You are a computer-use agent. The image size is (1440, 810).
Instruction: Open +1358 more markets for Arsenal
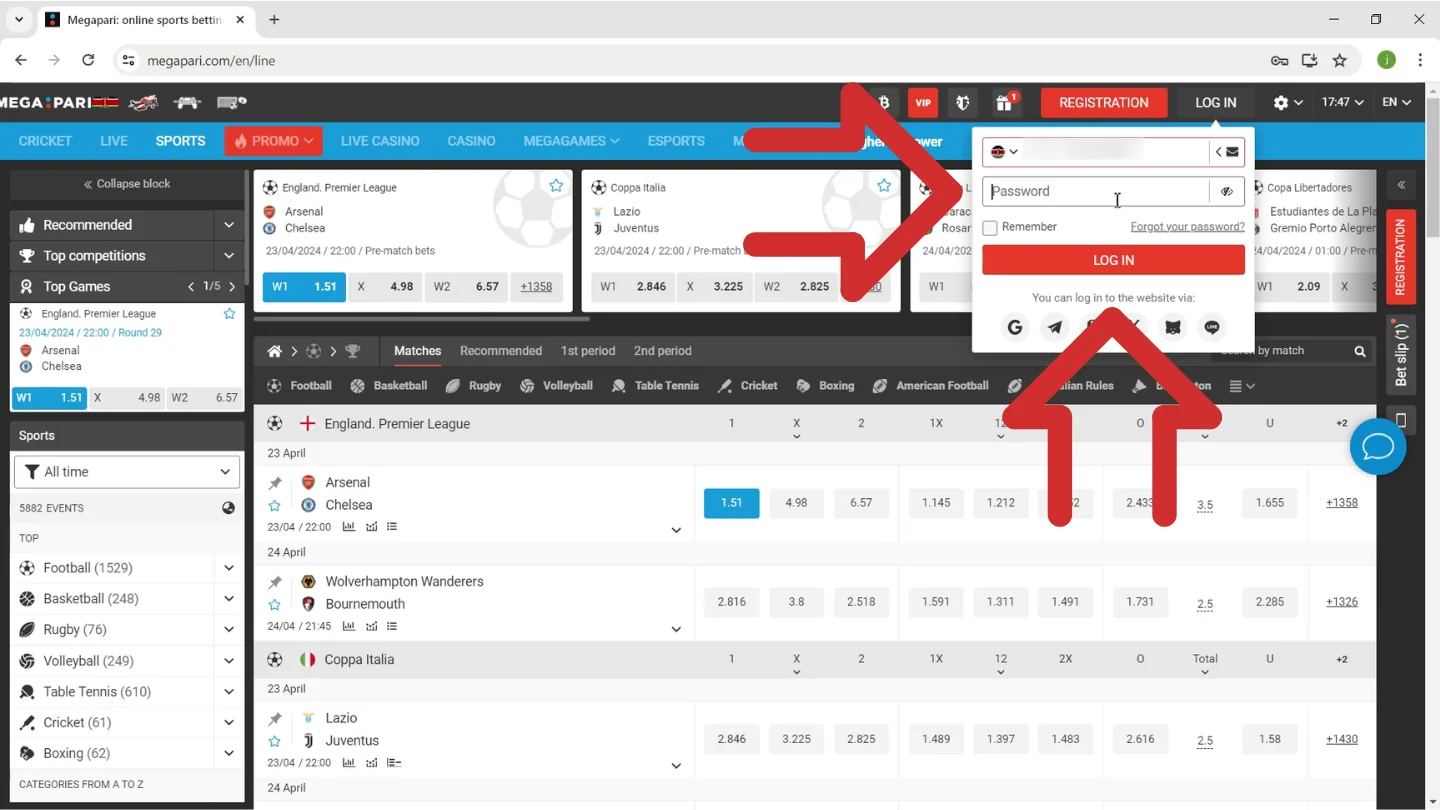click(1342, 503)
